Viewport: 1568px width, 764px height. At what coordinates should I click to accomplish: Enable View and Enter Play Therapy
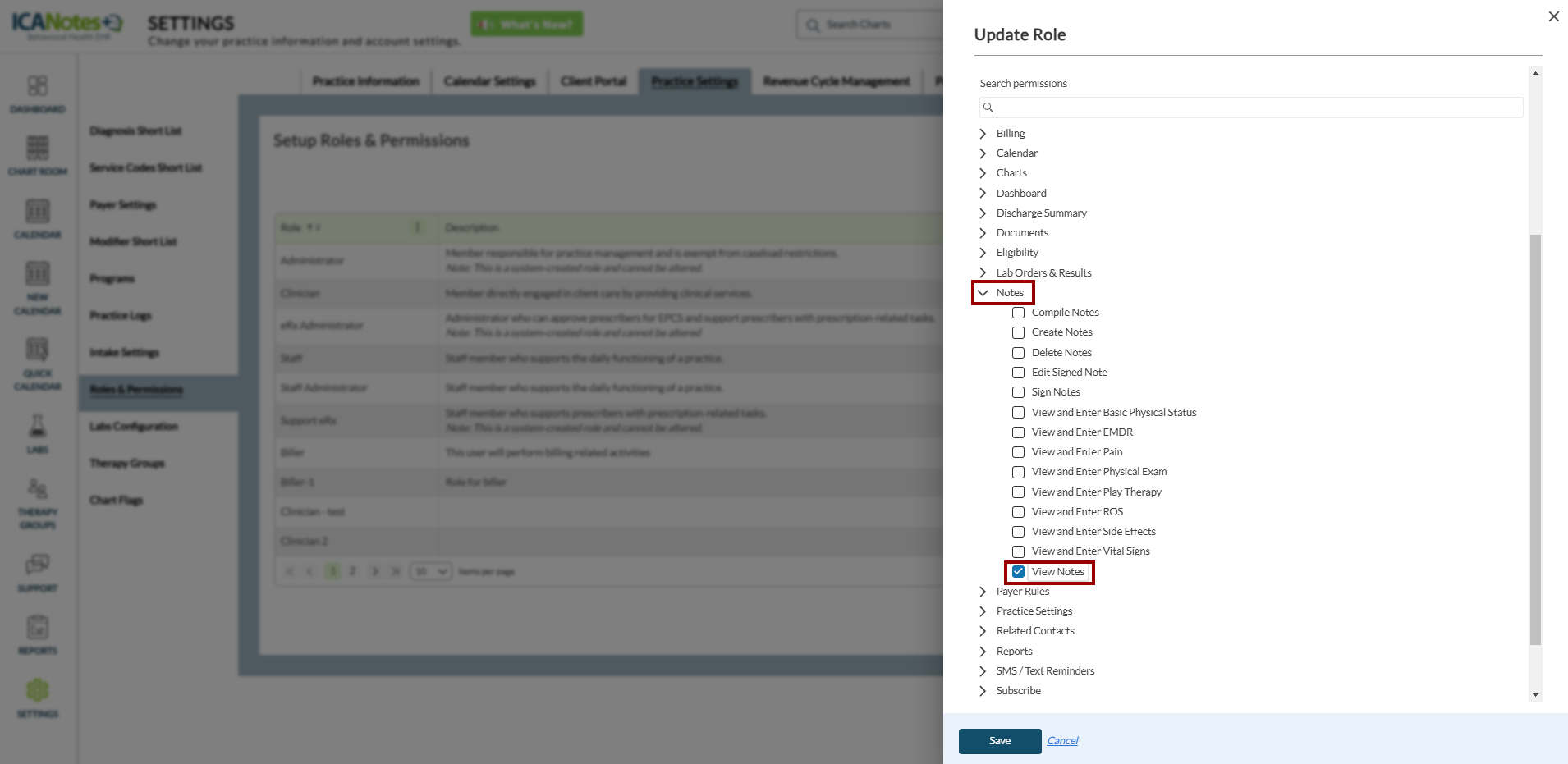pos(1018,492)
